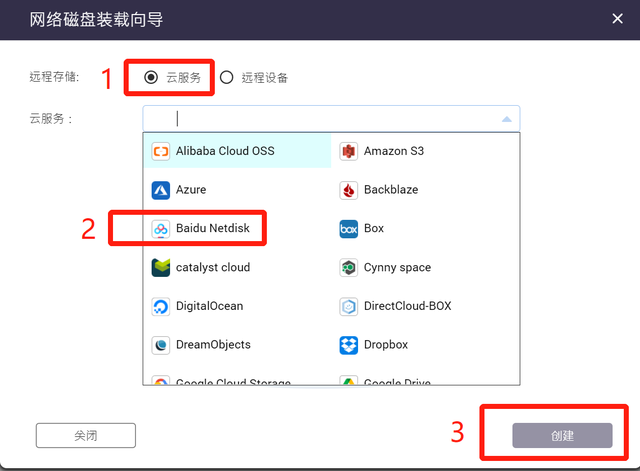Click the Backblaze flame icon

349,190
